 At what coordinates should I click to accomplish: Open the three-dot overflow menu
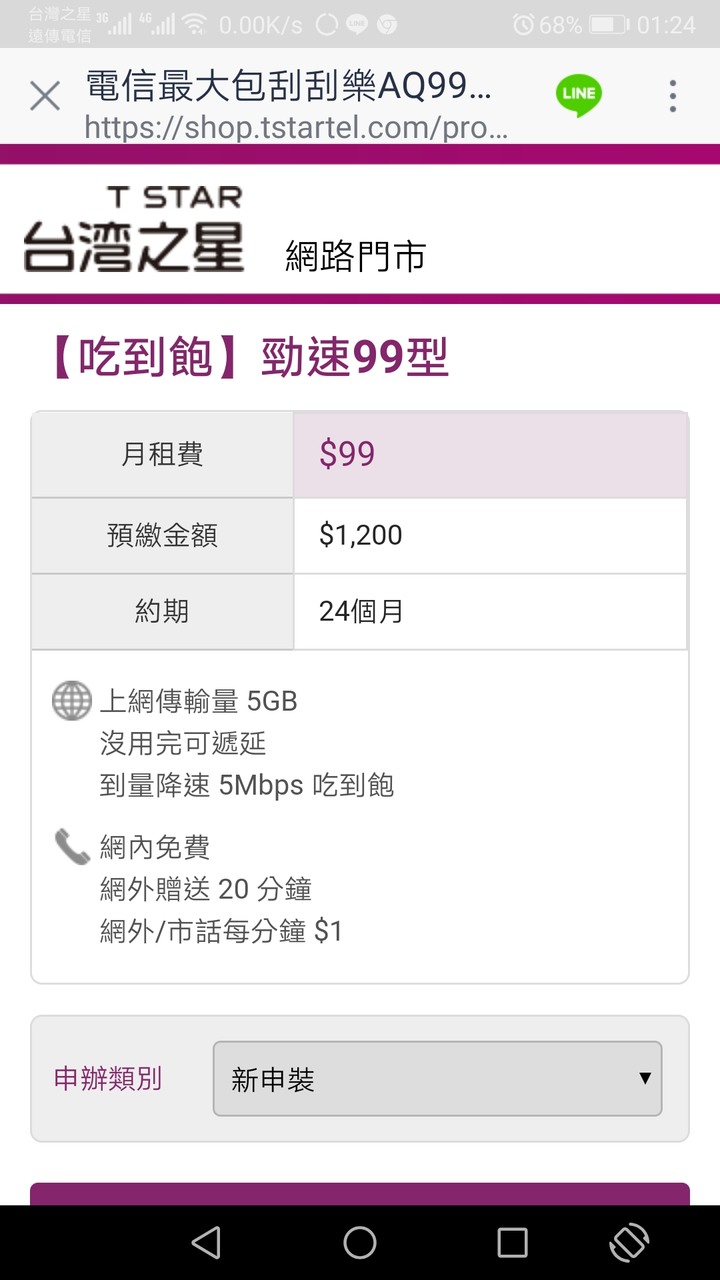[673, 96]
